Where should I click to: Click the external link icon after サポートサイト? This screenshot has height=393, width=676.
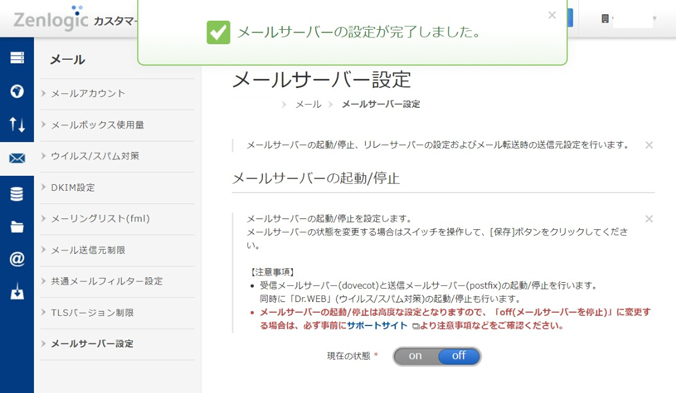[416, 326]
